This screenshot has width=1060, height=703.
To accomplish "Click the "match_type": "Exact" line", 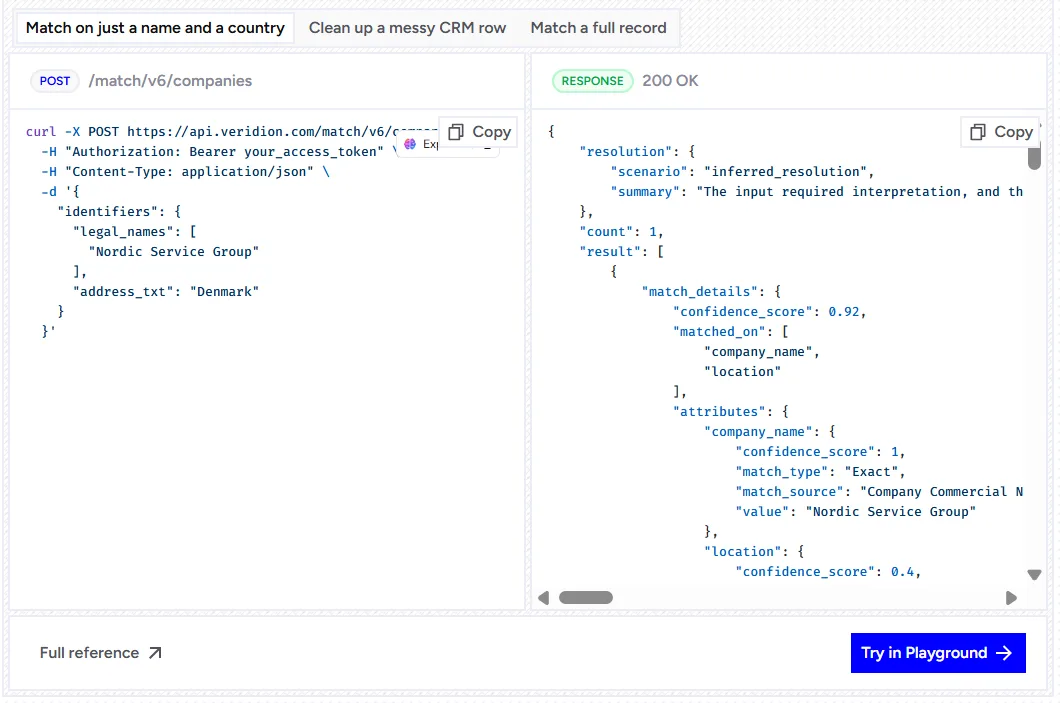I will coord(820,472).
